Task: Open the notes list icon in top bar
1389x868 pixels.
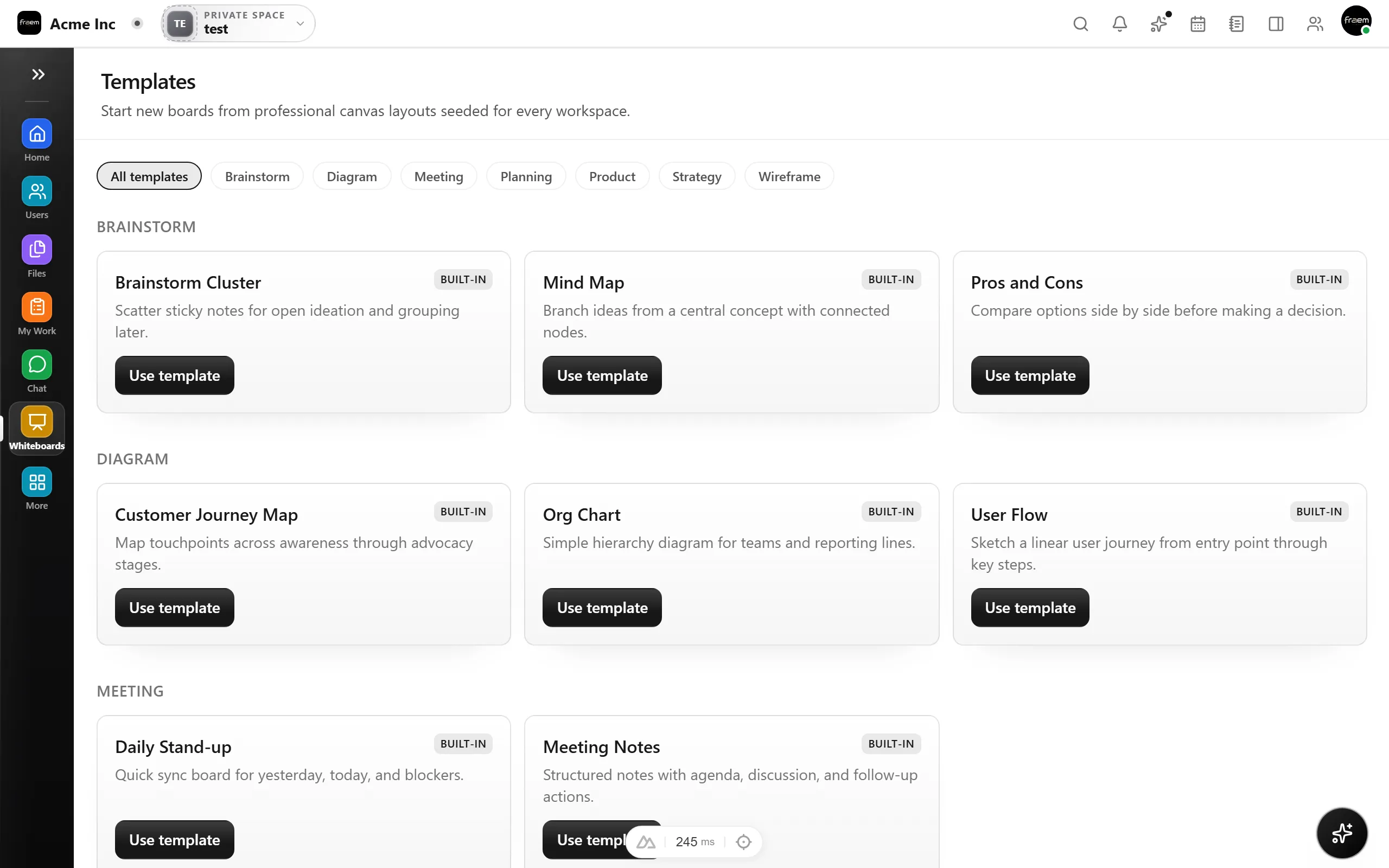Action: pyautogui.click(x=1237, y=23)
